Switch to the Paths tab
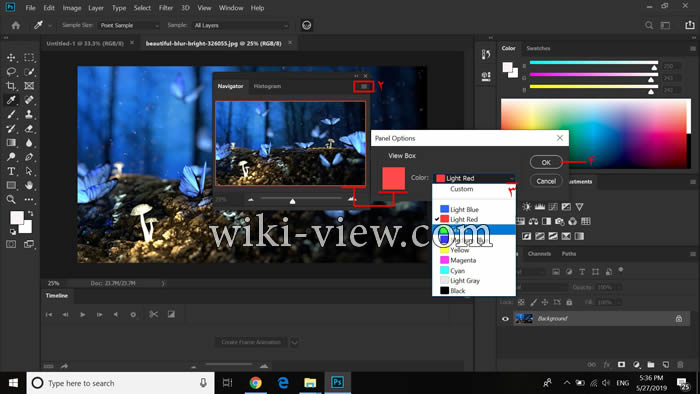This screenshot has height=394, width=700. (569, 253)
